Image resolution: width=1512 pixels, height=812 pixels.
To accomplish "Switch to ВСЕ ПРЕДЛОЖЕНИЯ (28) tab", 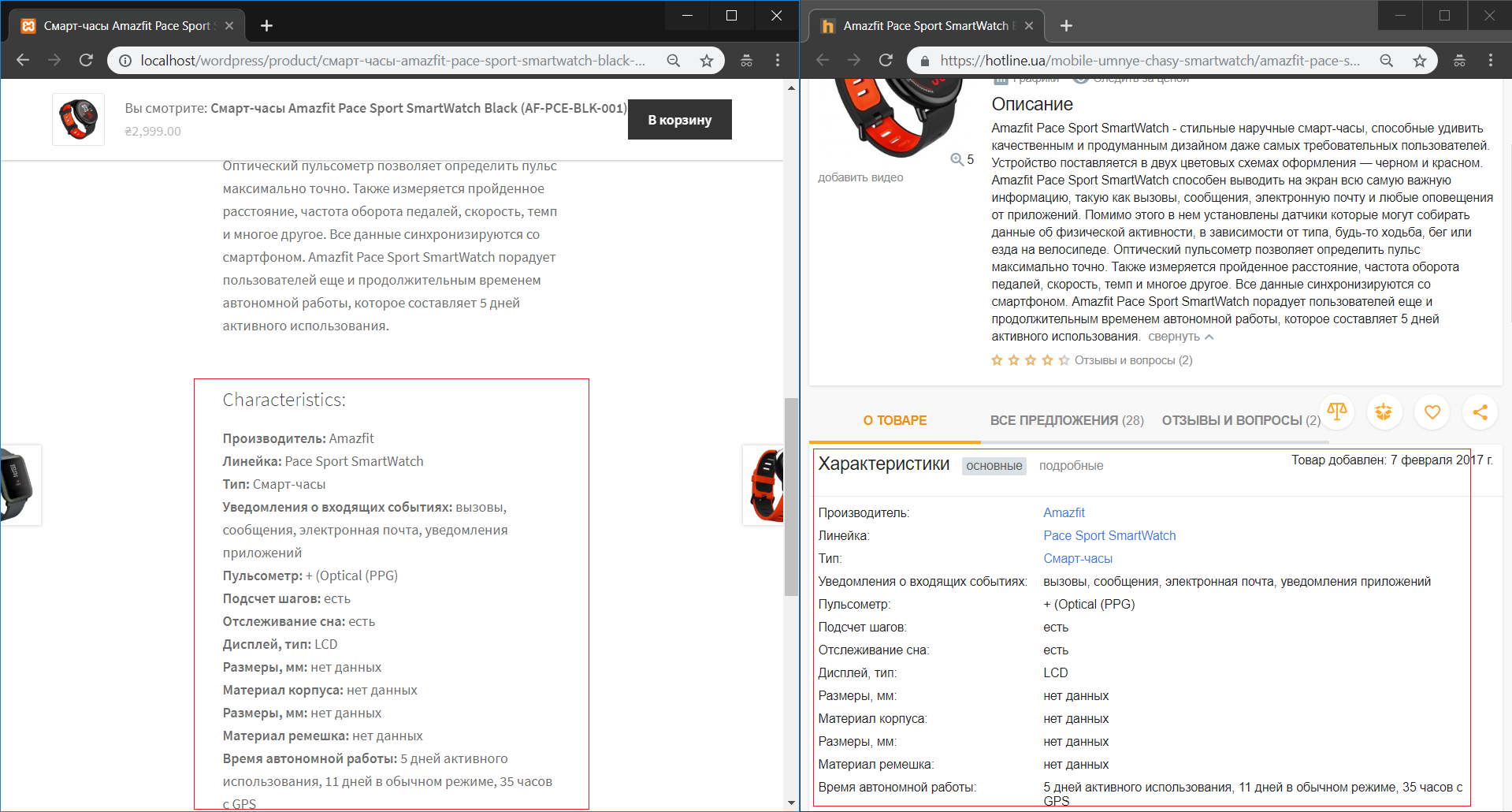I will point(1067,421).
